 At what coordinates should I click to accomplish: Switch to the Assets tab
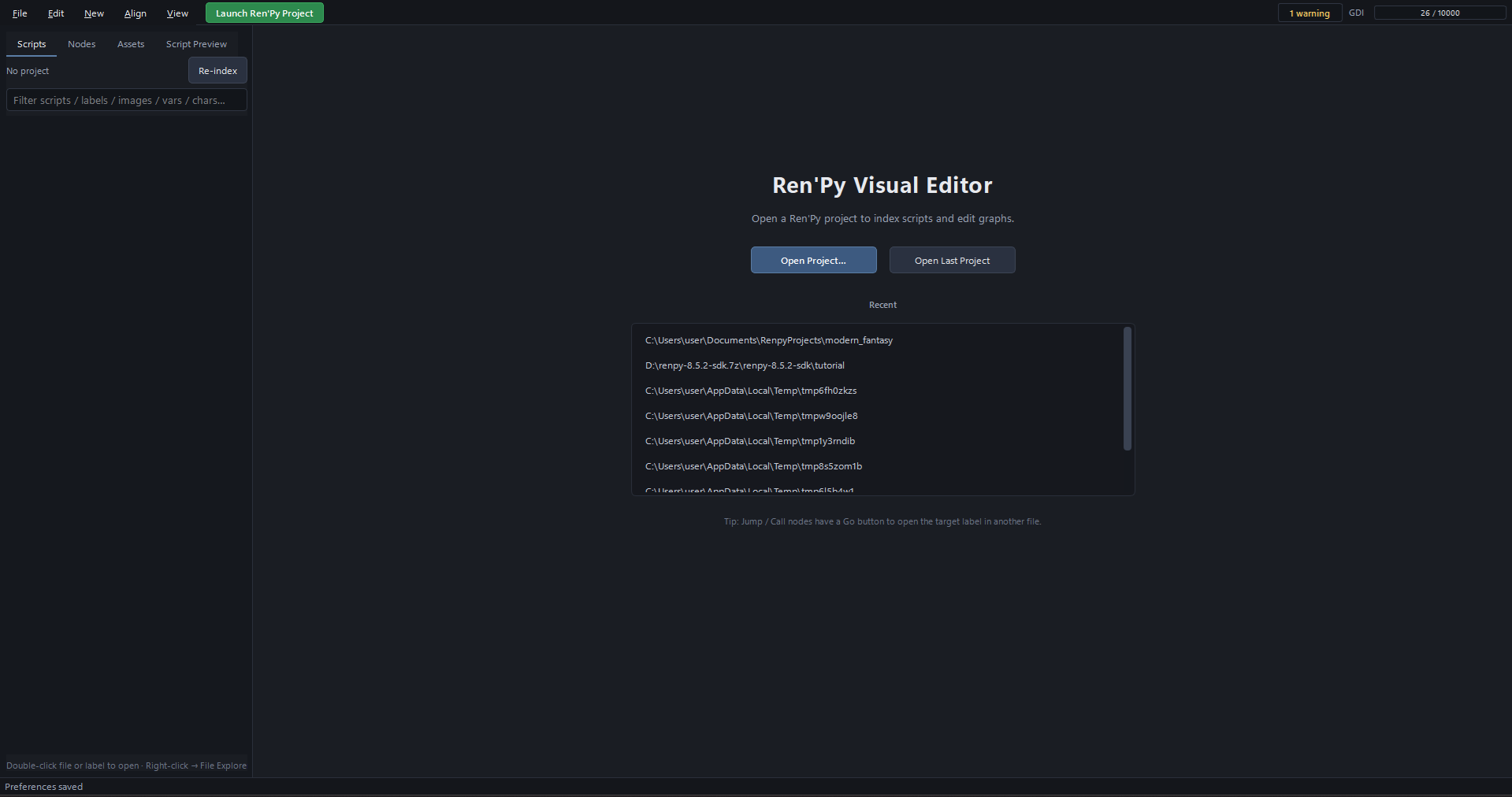click(x=131, y=44)
